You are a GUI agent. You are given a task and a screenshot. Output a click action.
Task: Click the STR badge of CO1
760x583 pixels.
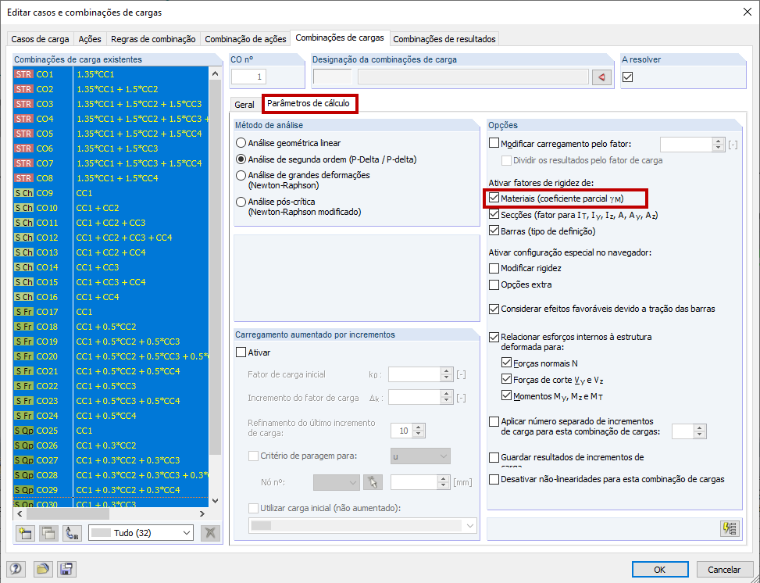(23, 74)
